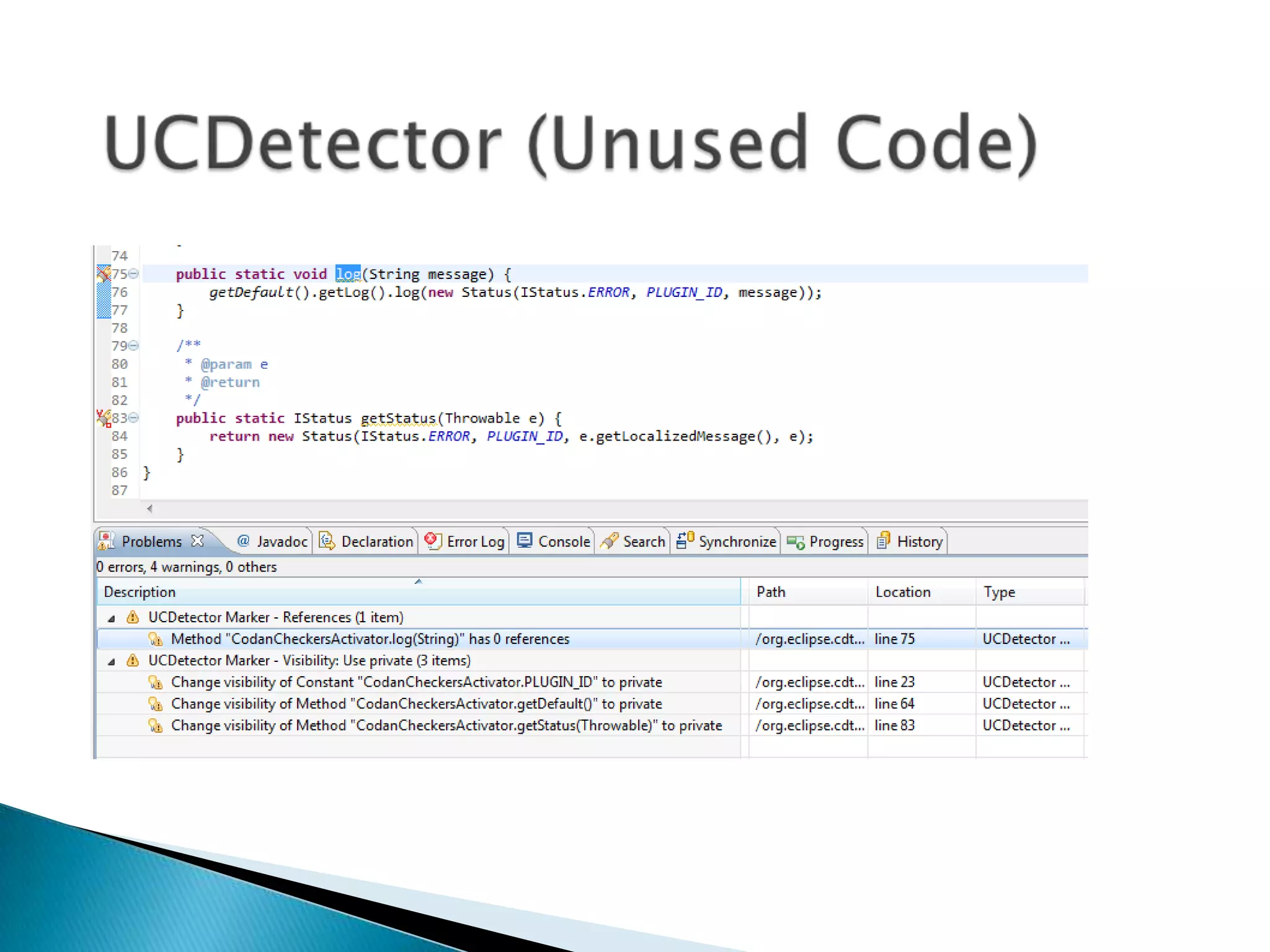
Task: Click the History tab icon
Action: (883, 541)
